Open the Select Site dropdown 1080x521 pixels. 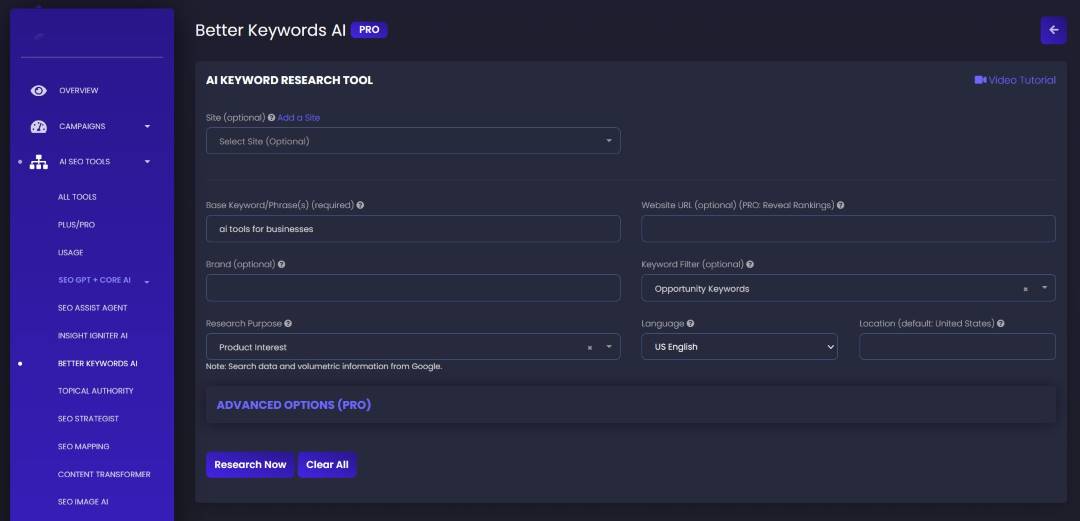pos(413,141)
